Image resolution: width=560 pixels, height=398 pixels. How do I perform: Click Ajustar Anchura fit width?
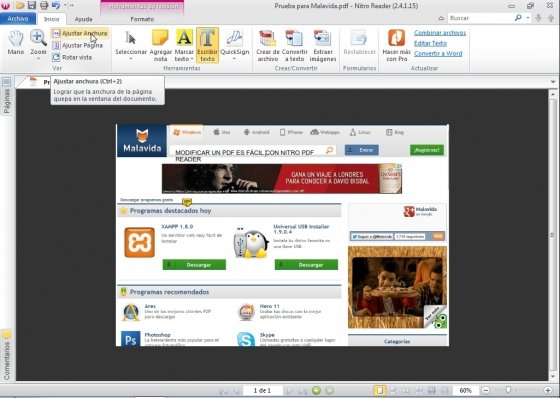[80, 33]
